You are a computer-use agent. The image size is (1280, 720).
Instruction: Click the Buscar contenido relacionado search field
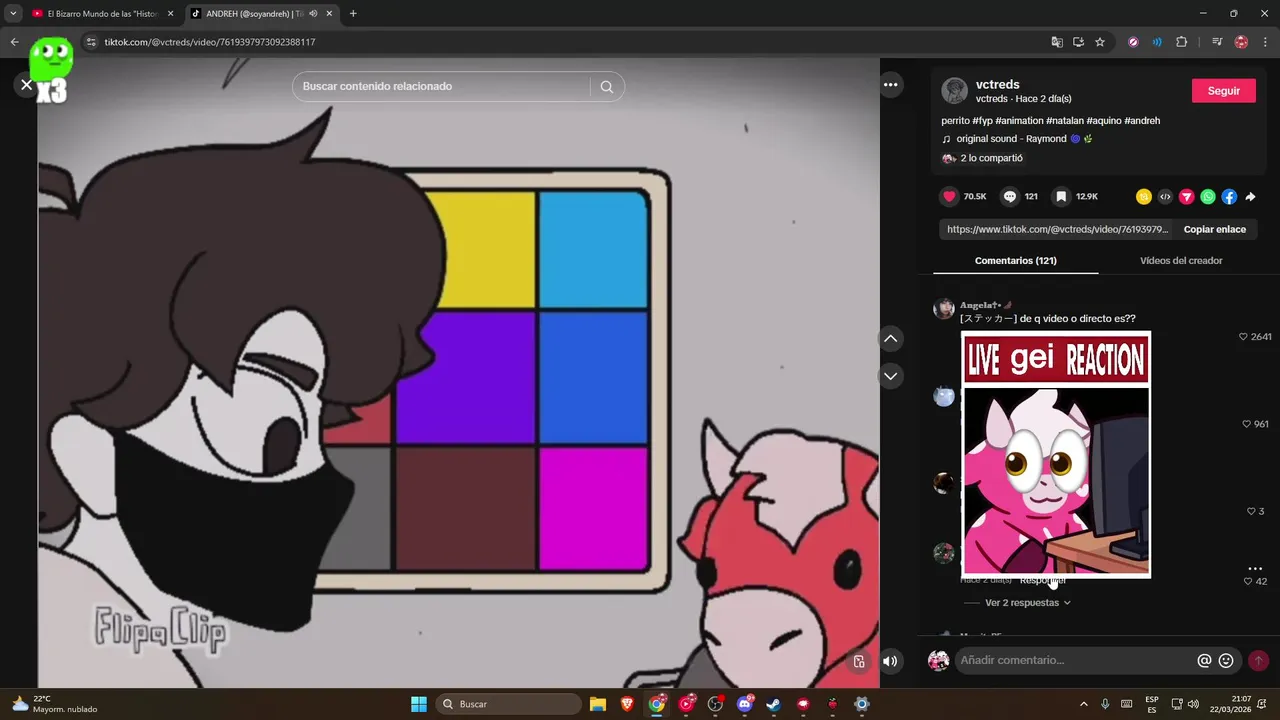tap(441, 87)
